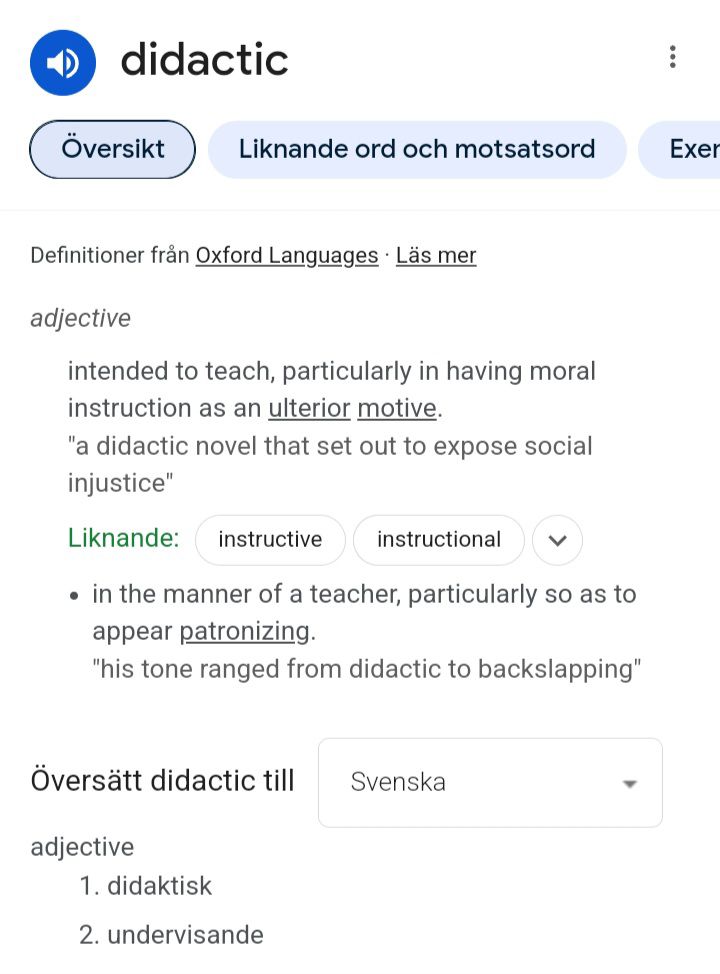Expand more similar words with the chevron
The width and height of the screenshot is (720, 974).
(x=557, y=541)
